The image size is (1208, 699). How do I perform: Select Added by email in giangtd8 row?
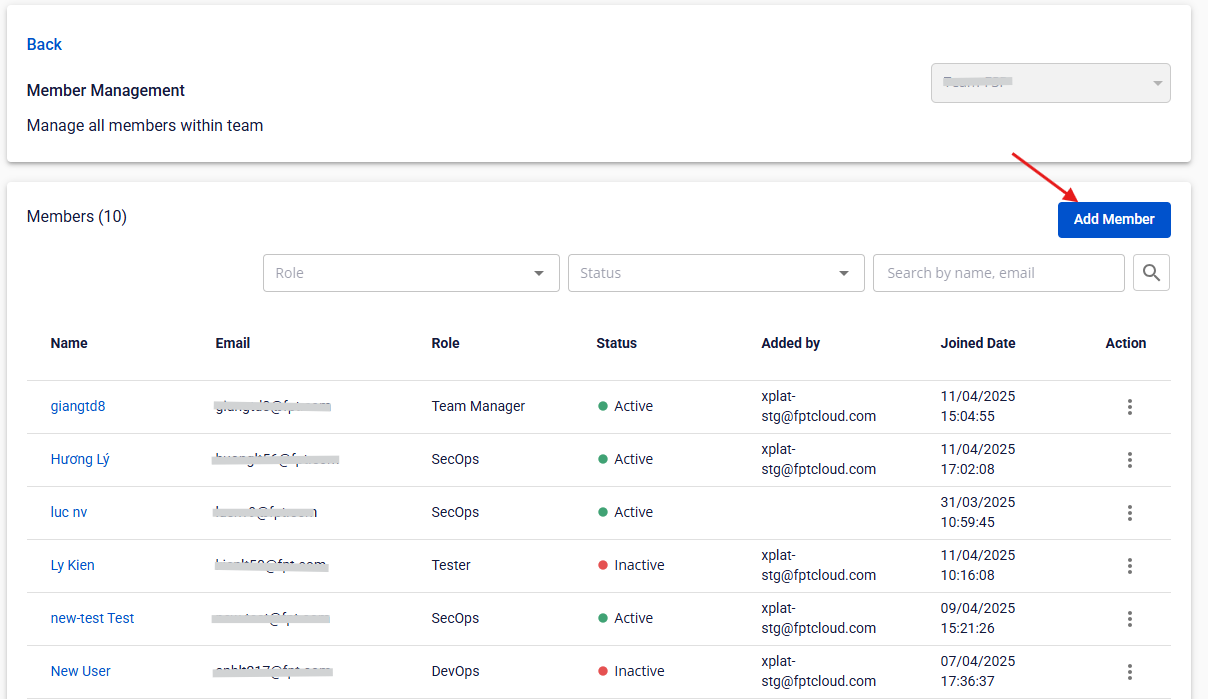tap(819, 406)
